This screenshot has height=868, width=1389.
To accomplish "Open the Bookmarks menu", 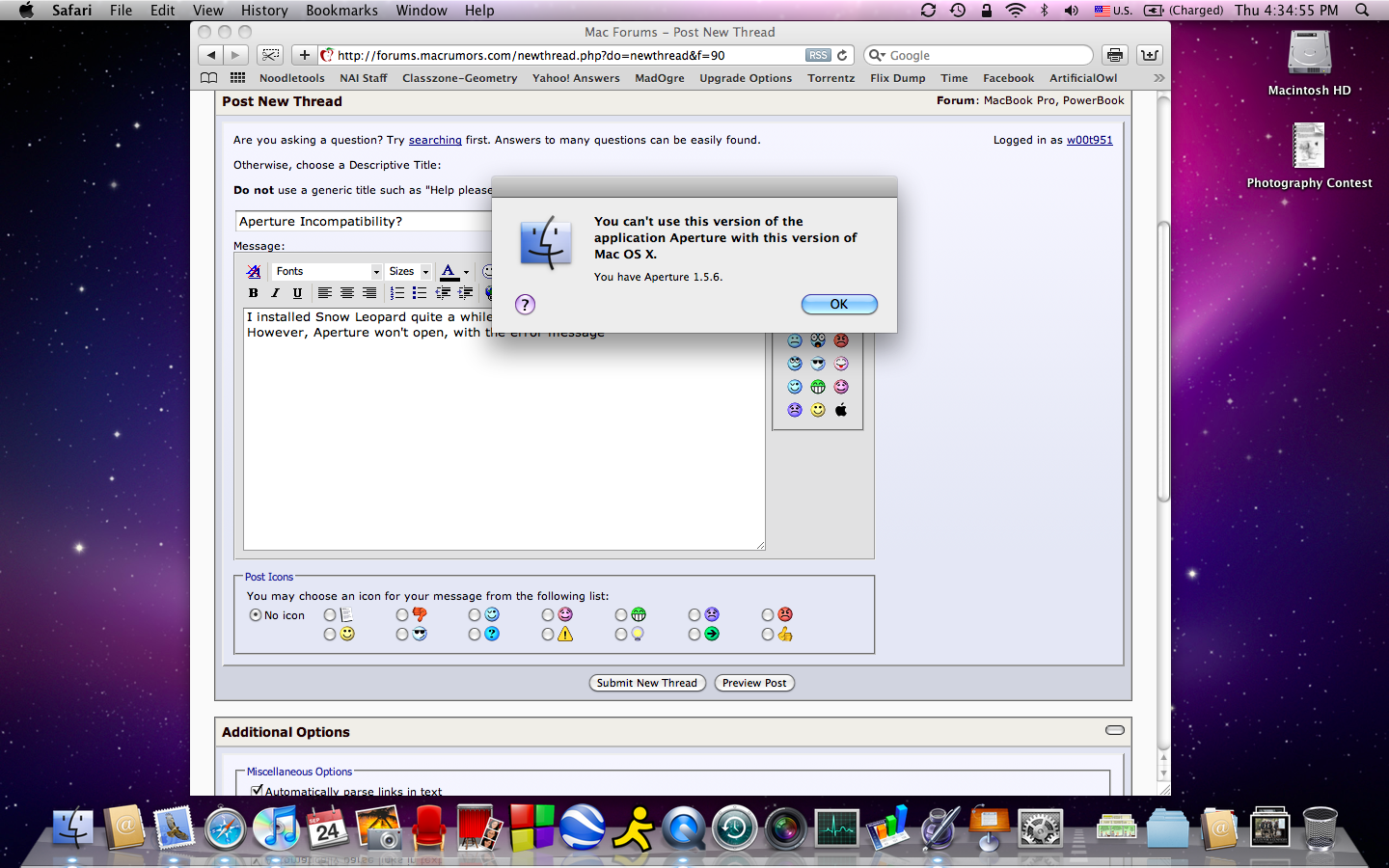I will click(x=341, y=11).
